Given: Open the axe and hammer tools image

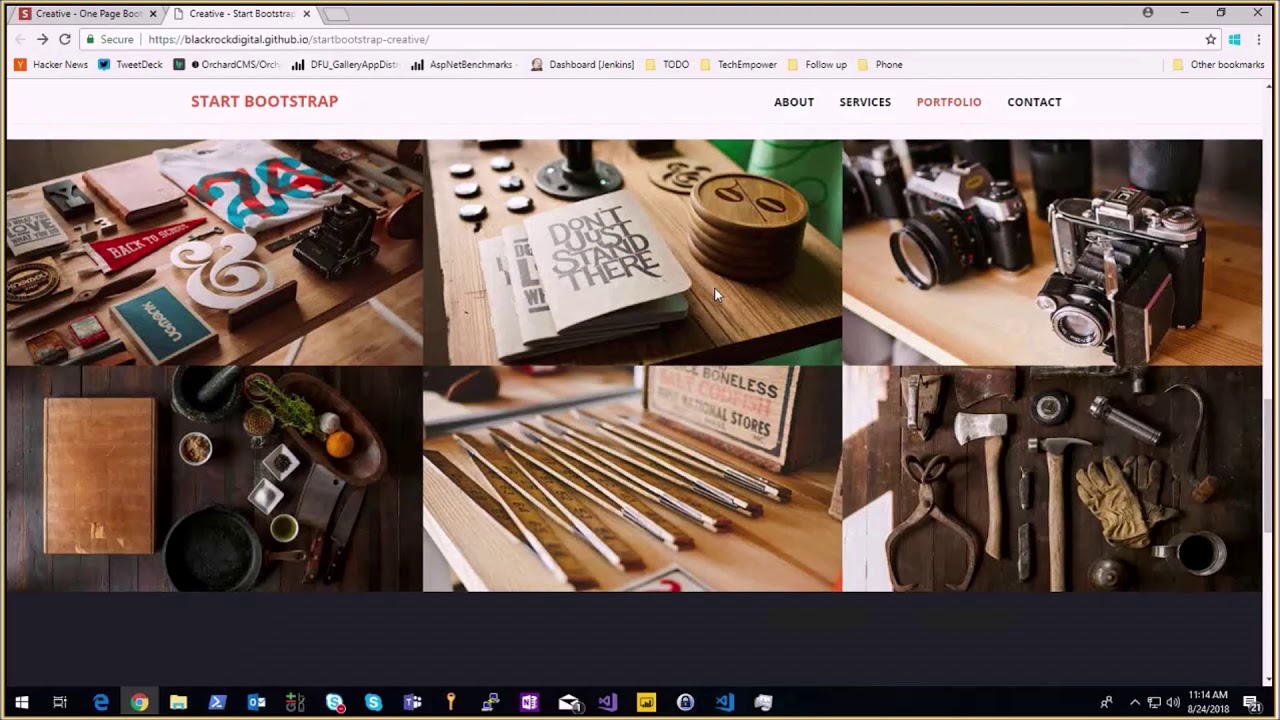Looking at the screenshot, I should pos(1052,479).
